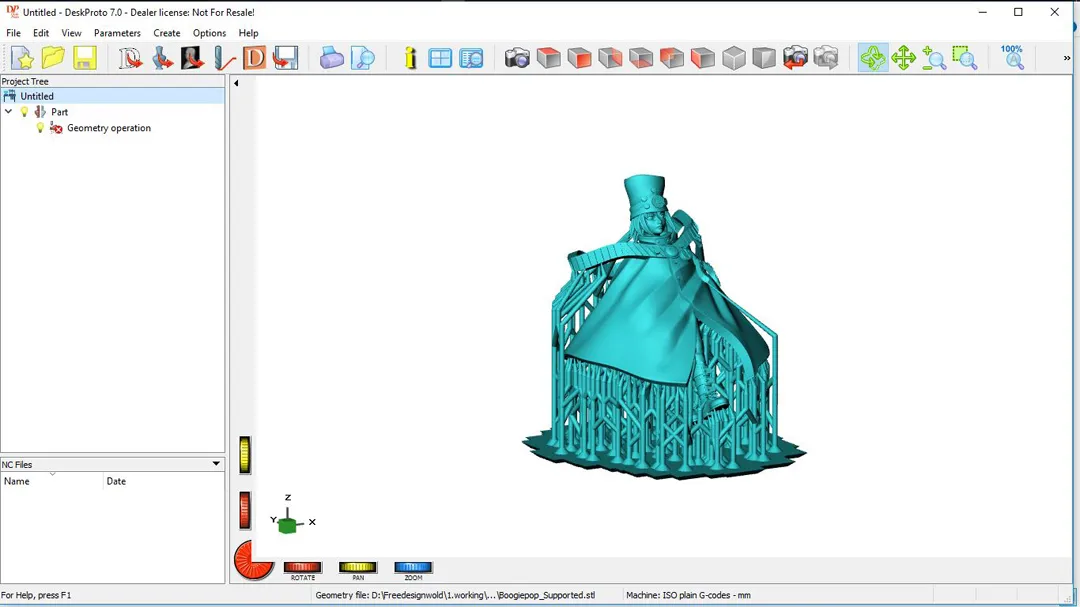Activate zoom window selection tool

coord(965,58)
